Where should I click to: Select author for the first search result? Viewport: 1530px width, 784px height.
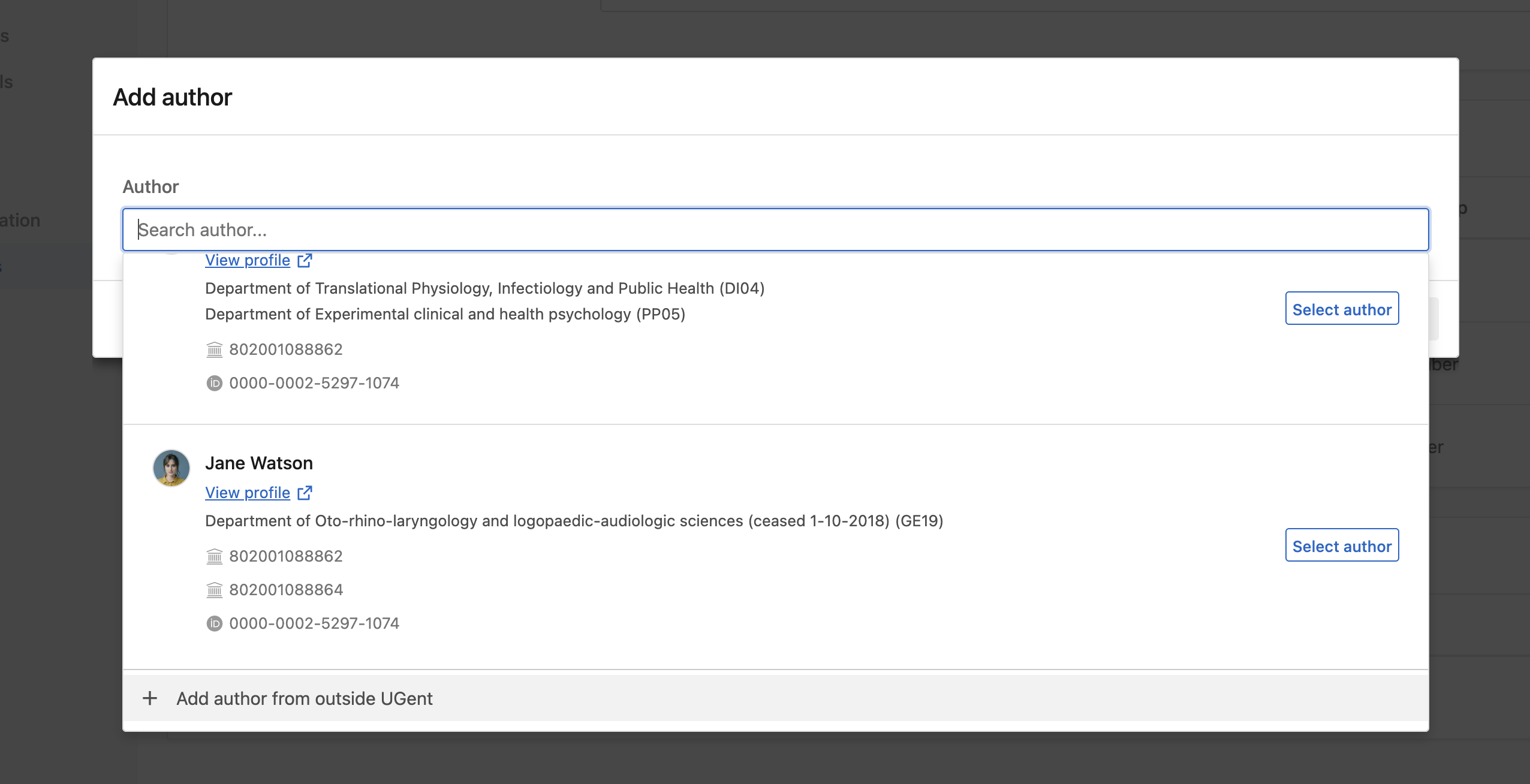[x=1341, y=309]
